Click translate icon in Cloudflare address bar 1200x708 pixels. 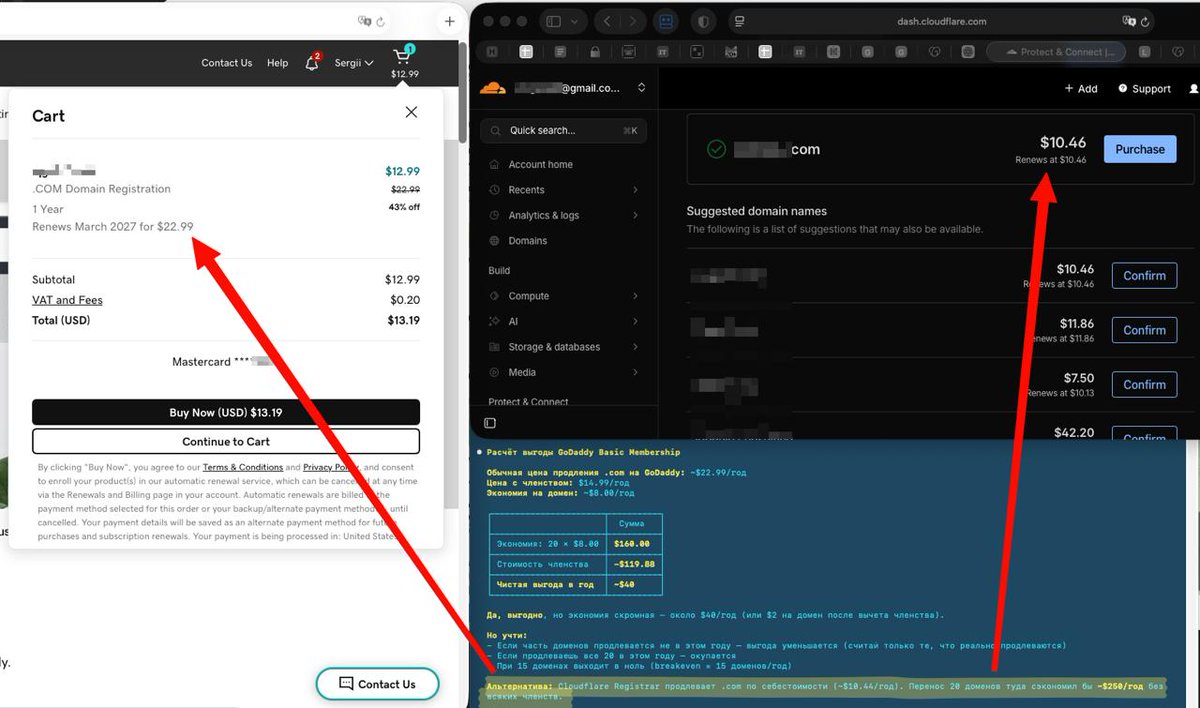1129,21
